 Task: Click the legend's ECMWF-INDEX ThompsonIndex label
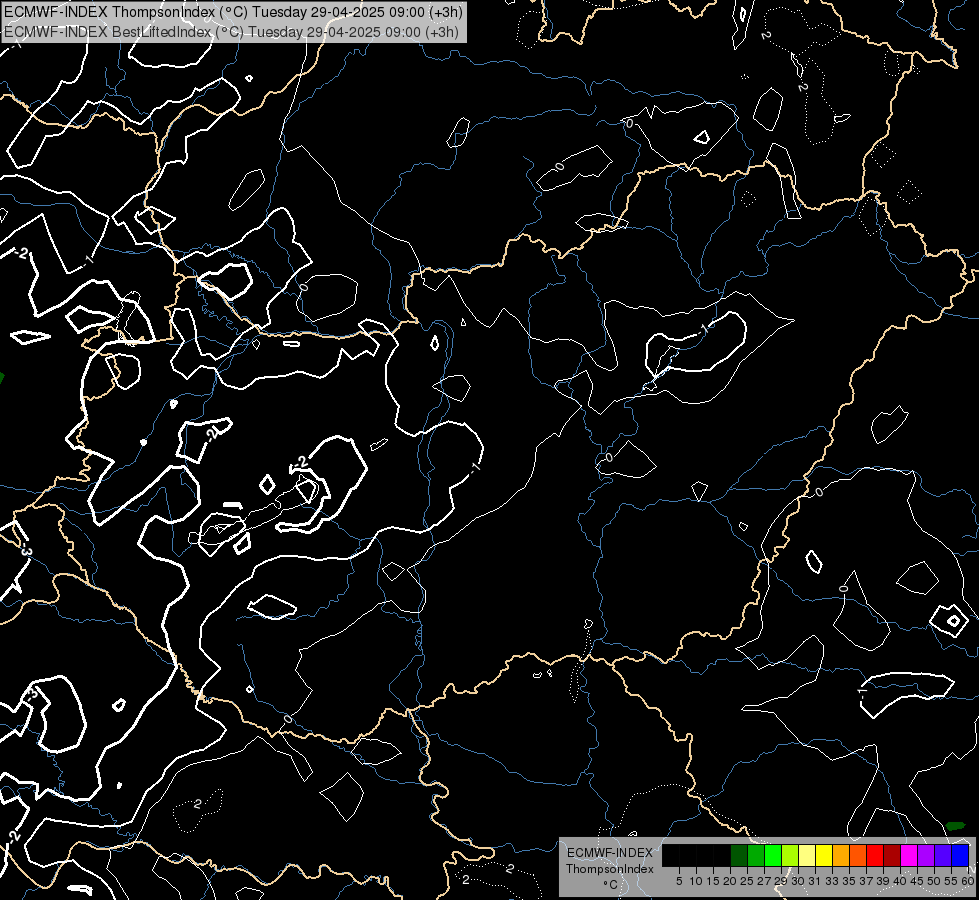[610, 861]
